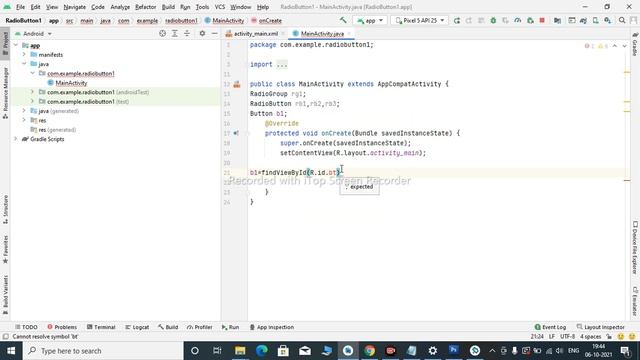
Task: Click Select Opened File target icon
Action: pyautogui.click(x=162, y=33)
